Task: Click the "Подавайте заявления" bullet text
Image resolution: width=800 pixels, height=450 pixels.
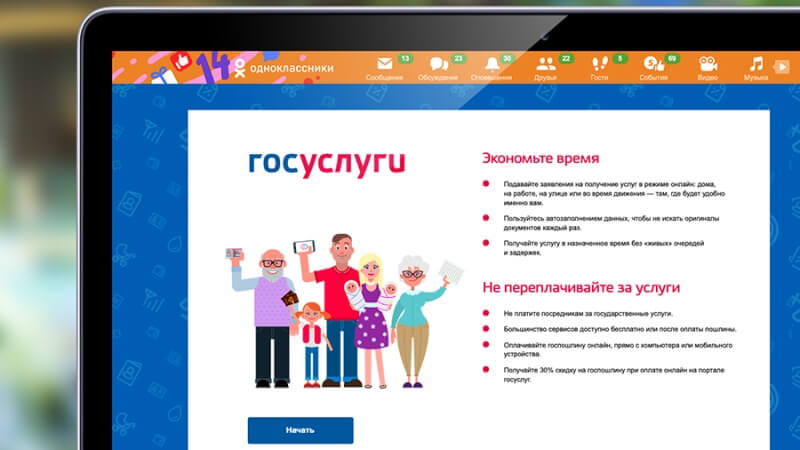Action: tap(614, 193)
